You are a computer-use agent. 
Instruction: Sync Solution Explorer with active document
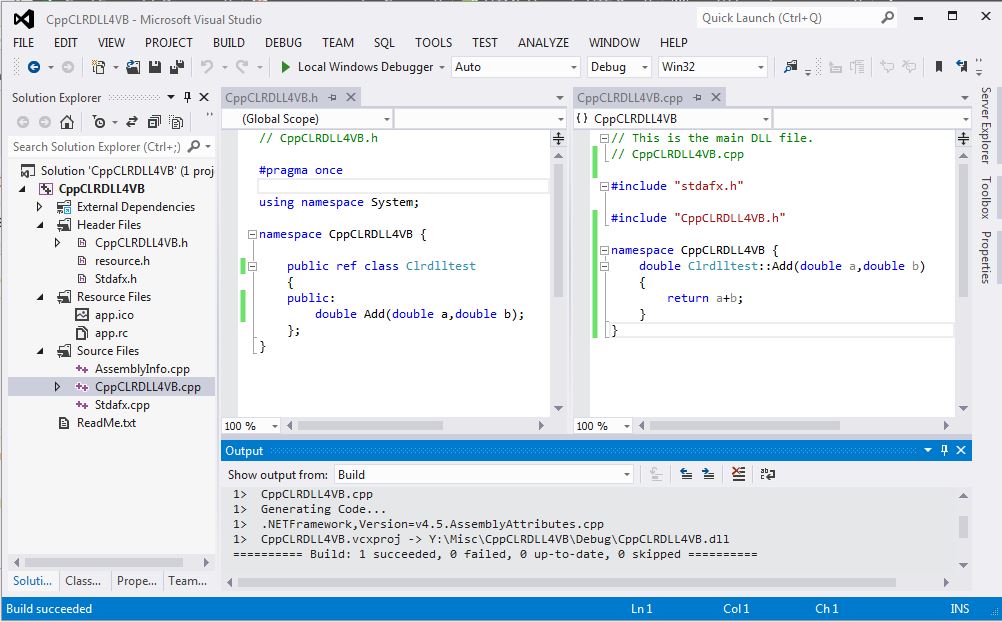132,120
